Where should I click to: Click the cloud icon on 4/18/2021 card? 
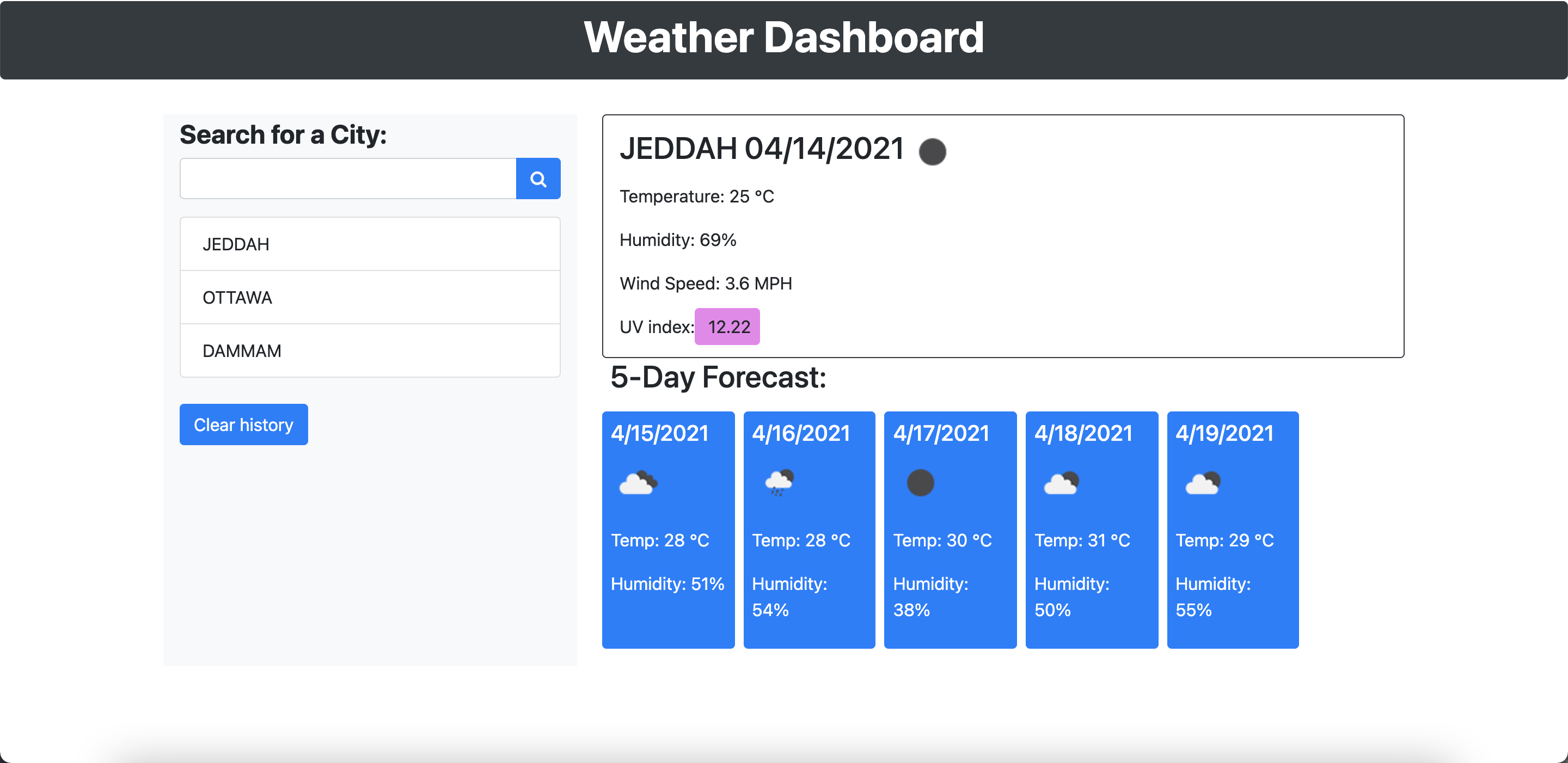(x=1061, y=483)
